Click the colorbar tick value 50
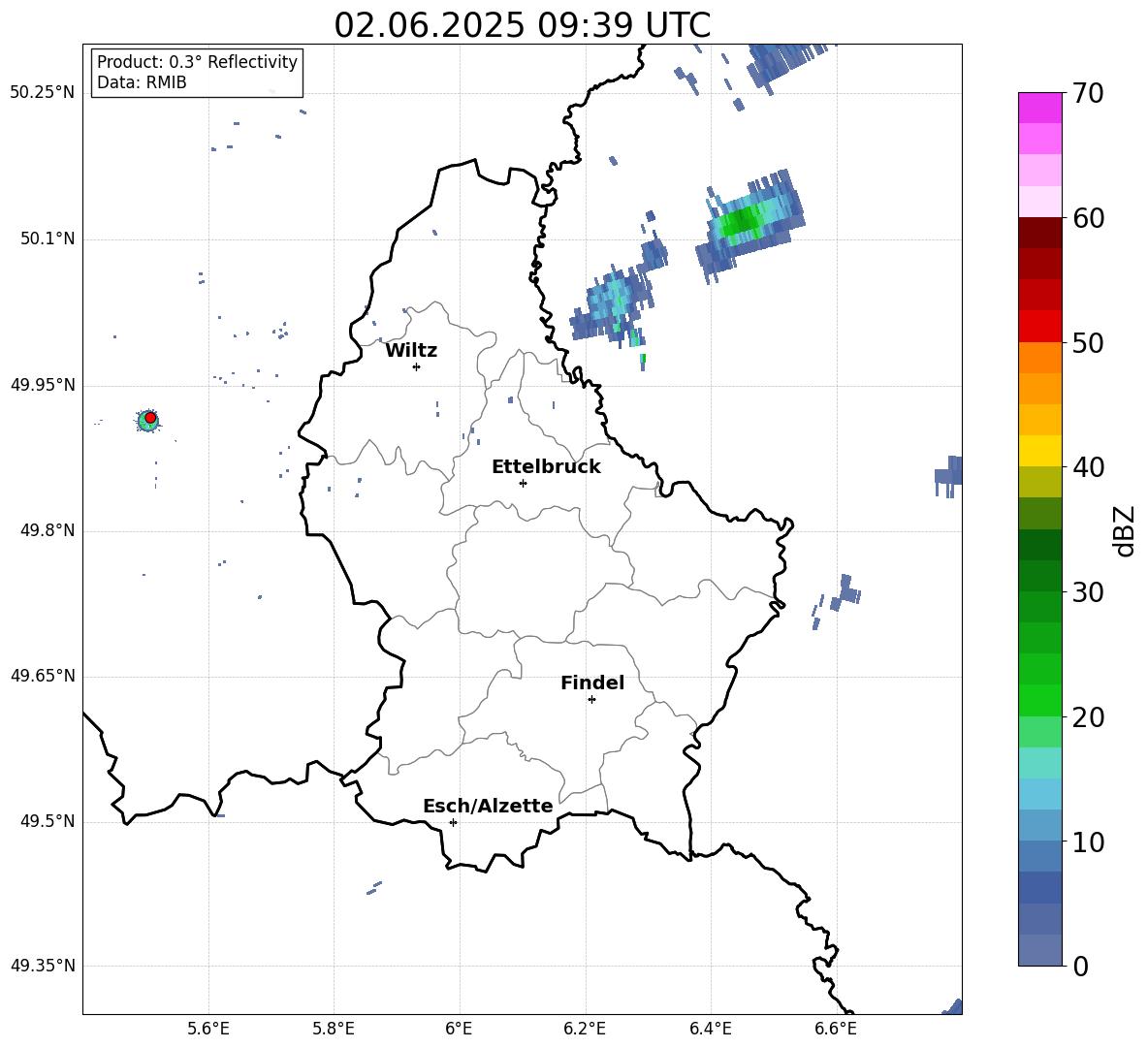This screenshot has width=1148, height=1048. 1088,342
